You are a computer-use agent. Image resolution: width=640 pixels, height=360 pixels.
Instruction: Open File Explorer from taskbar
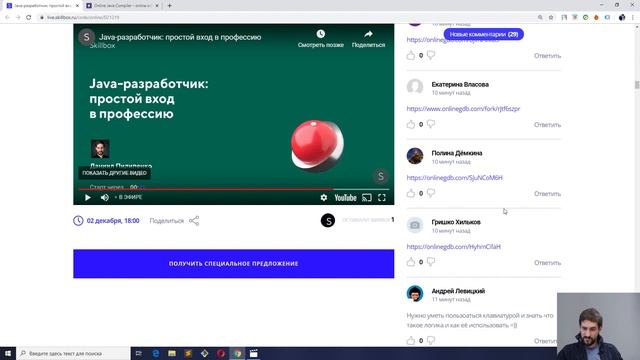(172, 353)
